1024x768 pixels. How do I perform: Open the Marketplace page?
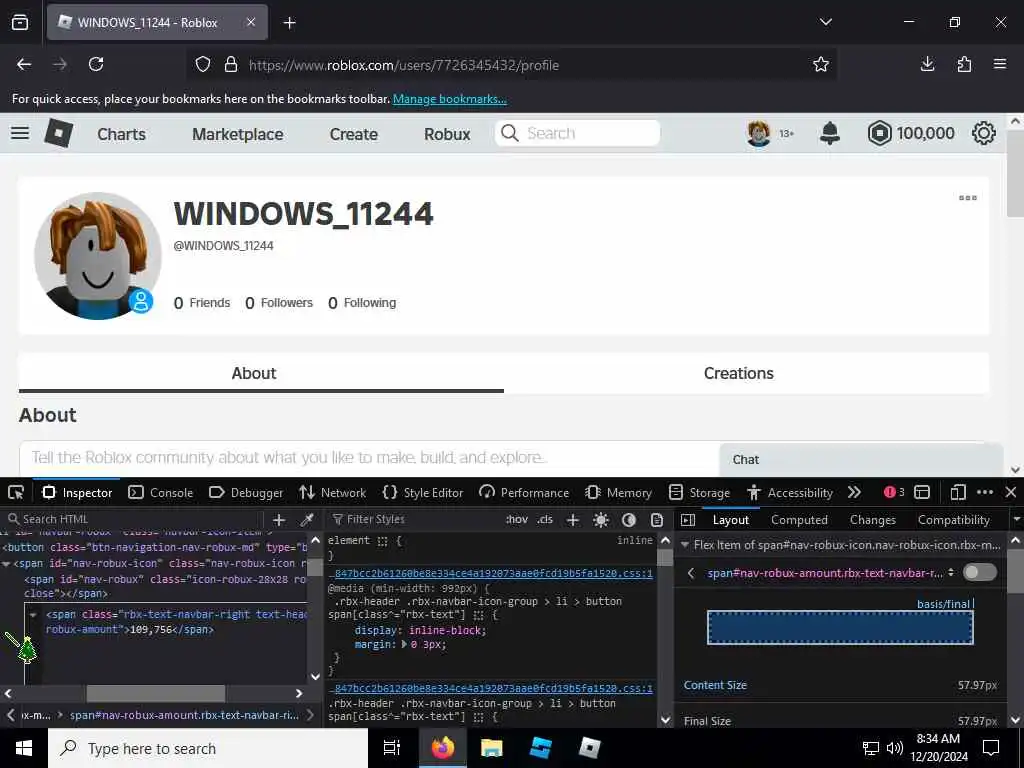coord(238,134)
